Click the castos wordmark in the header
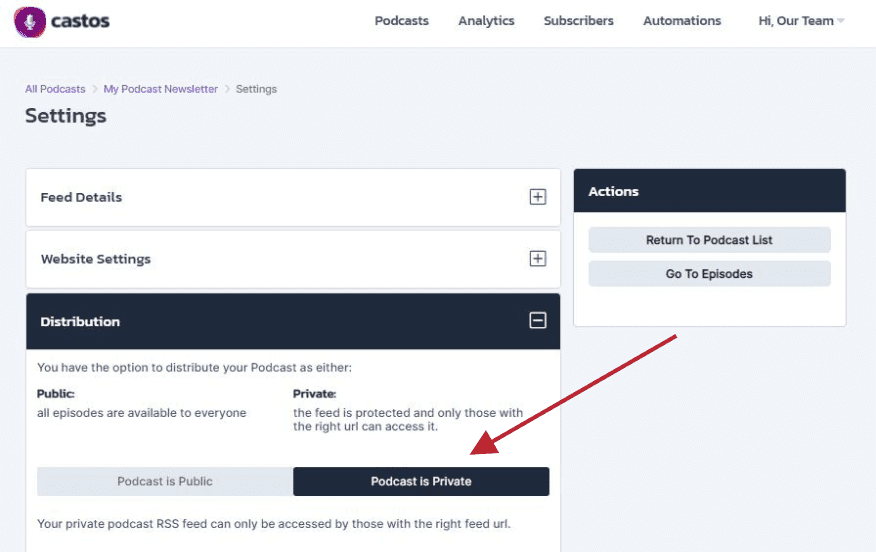The width and height of the screenshot is (876, 552). [80, 21]
